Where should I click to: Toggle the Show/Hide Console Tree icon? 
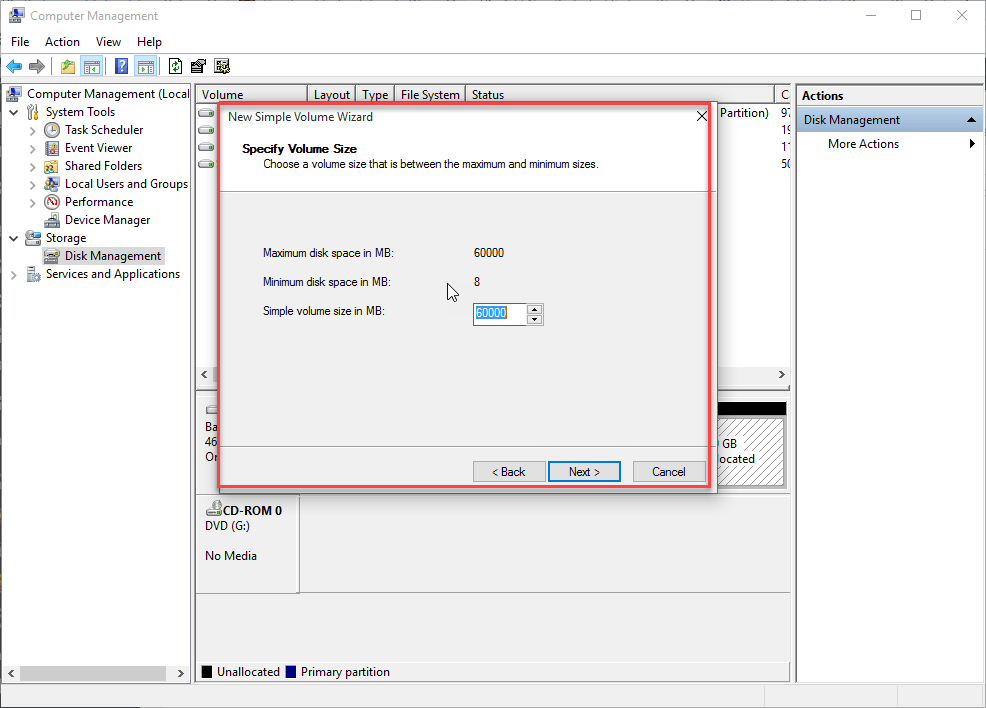tap(92, 67)
